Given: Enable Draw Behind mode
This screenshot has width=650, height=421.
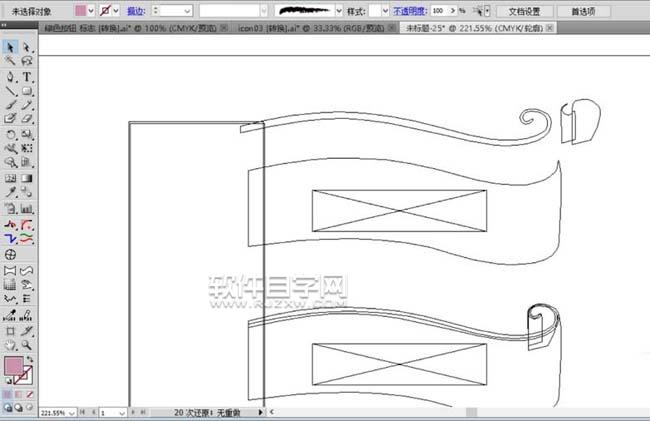Looking at the screenshot, I should (x=19, y=408).
